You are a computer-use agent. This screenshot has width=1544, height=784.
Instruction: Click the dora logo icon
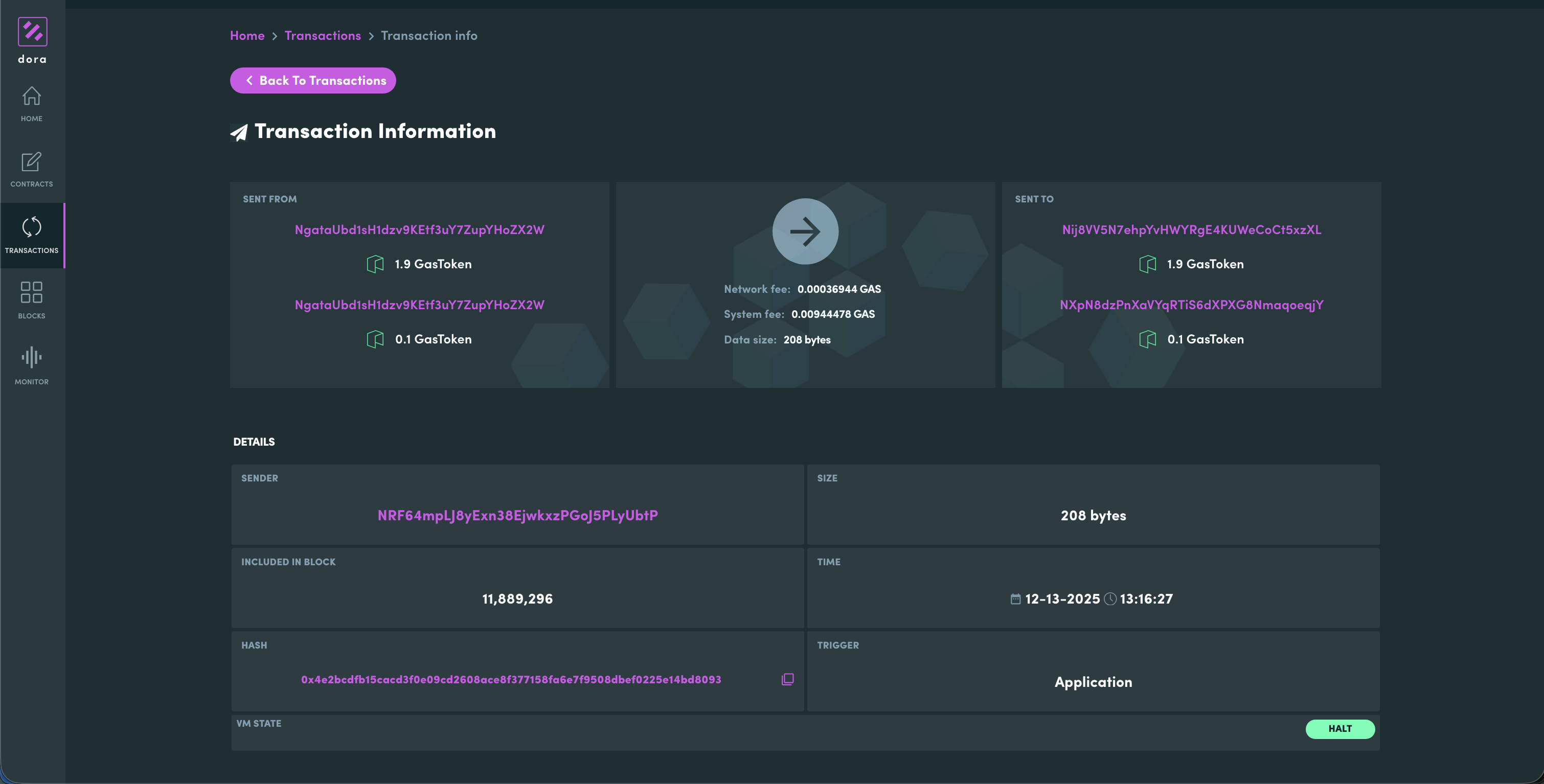32,32
